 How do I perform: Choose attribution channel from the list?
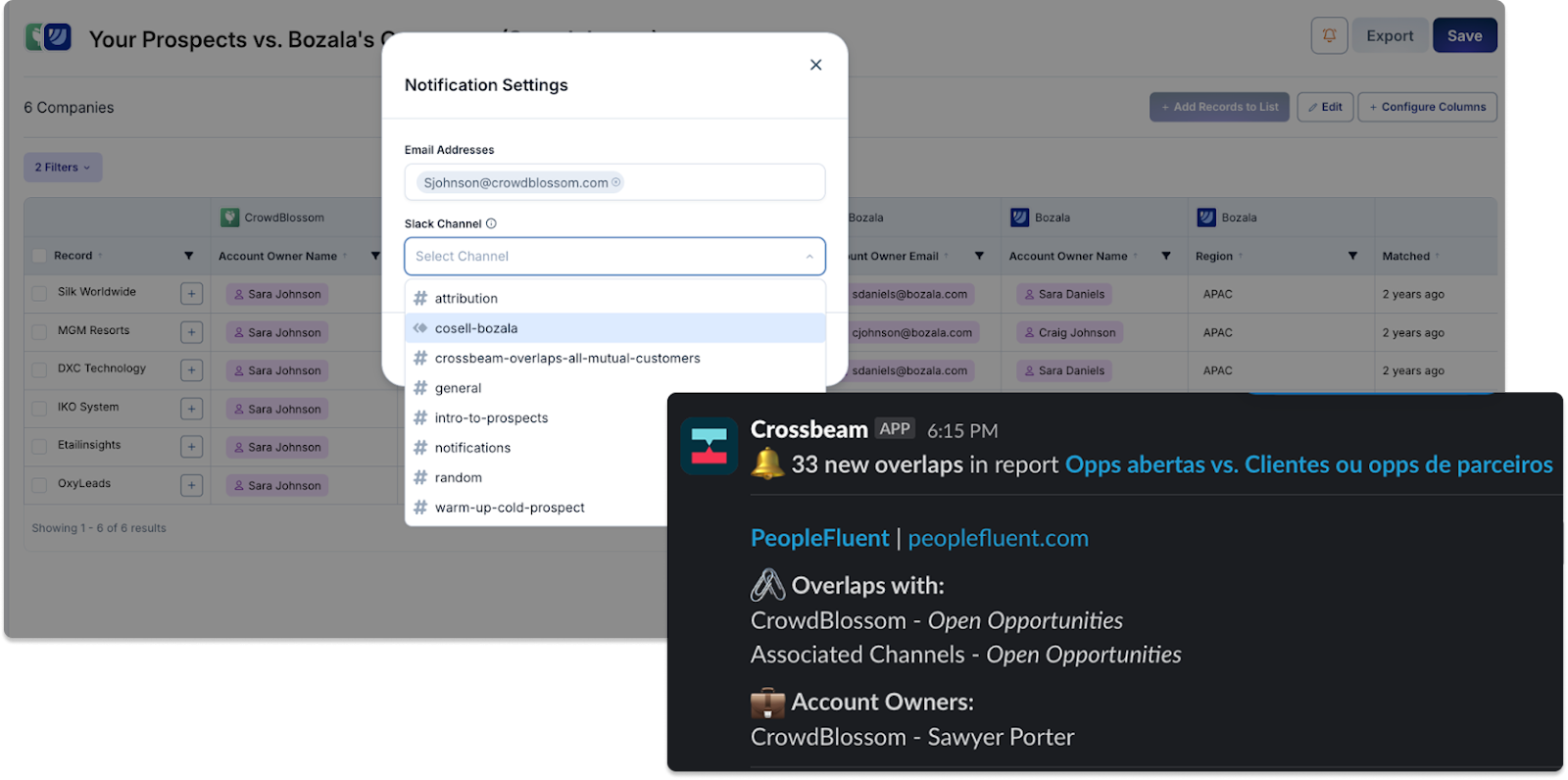(x=614, y=298)
